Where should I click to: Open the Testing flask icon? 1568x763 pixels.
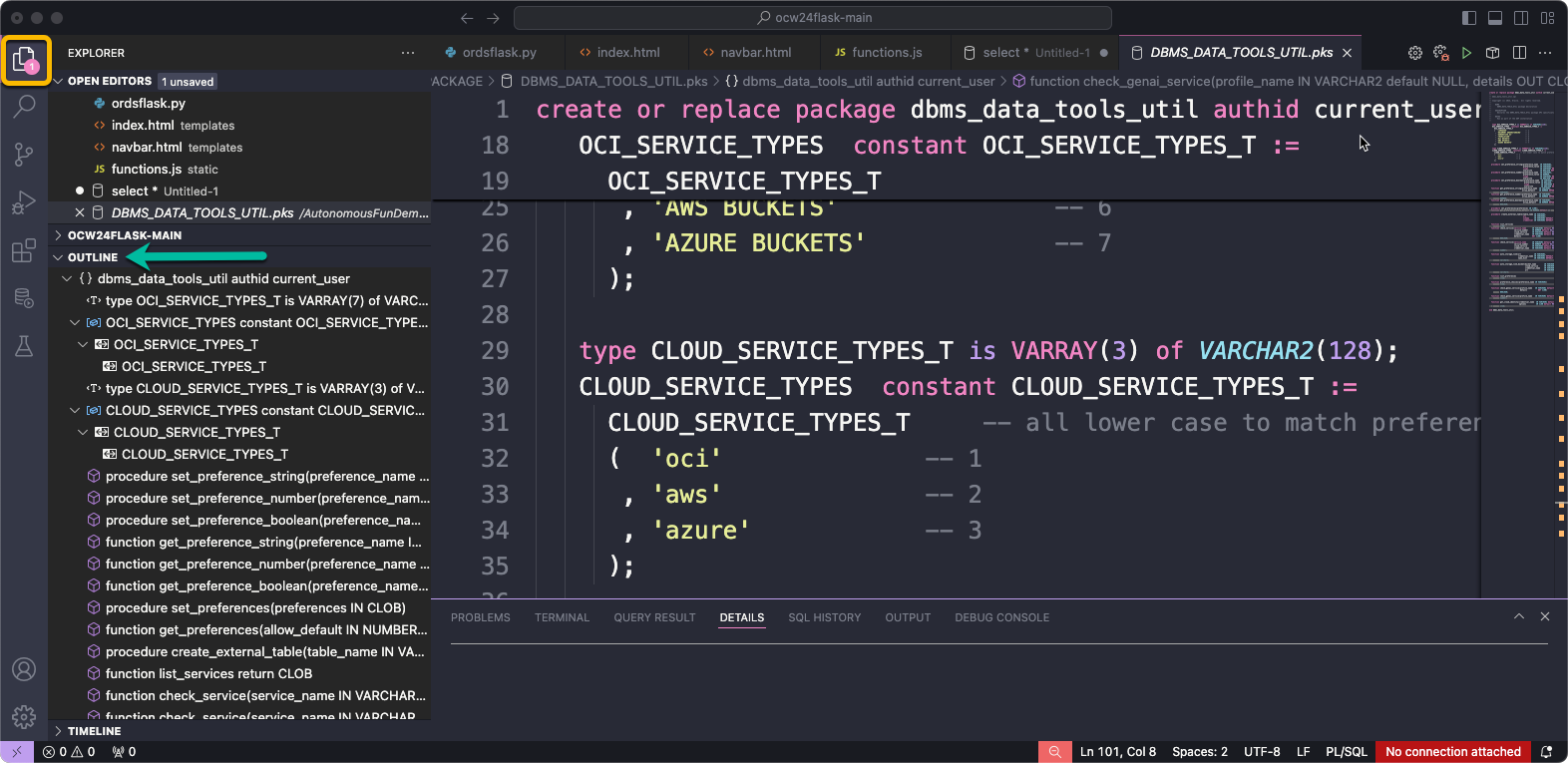(x=24, y=346)
